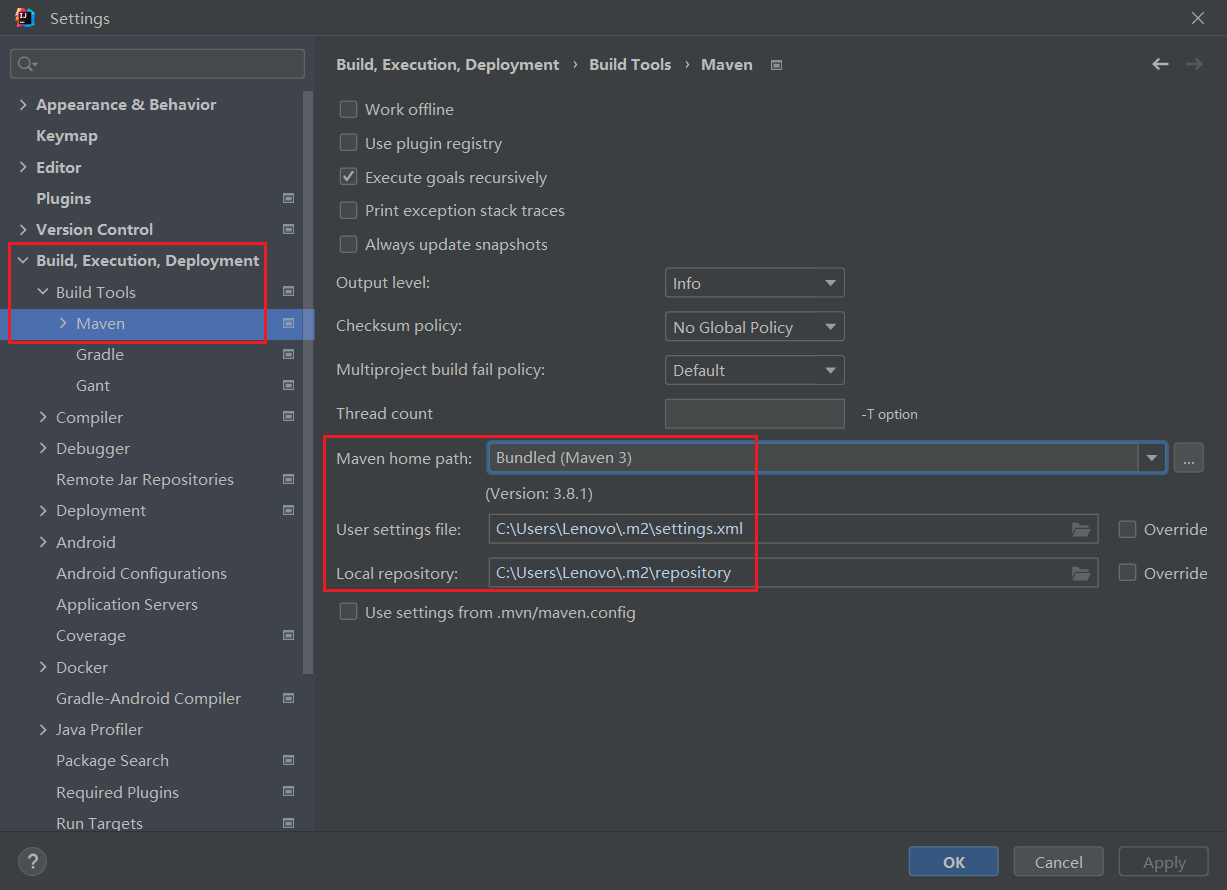Click project-level icon next to Maven breadcrumb

776,65
